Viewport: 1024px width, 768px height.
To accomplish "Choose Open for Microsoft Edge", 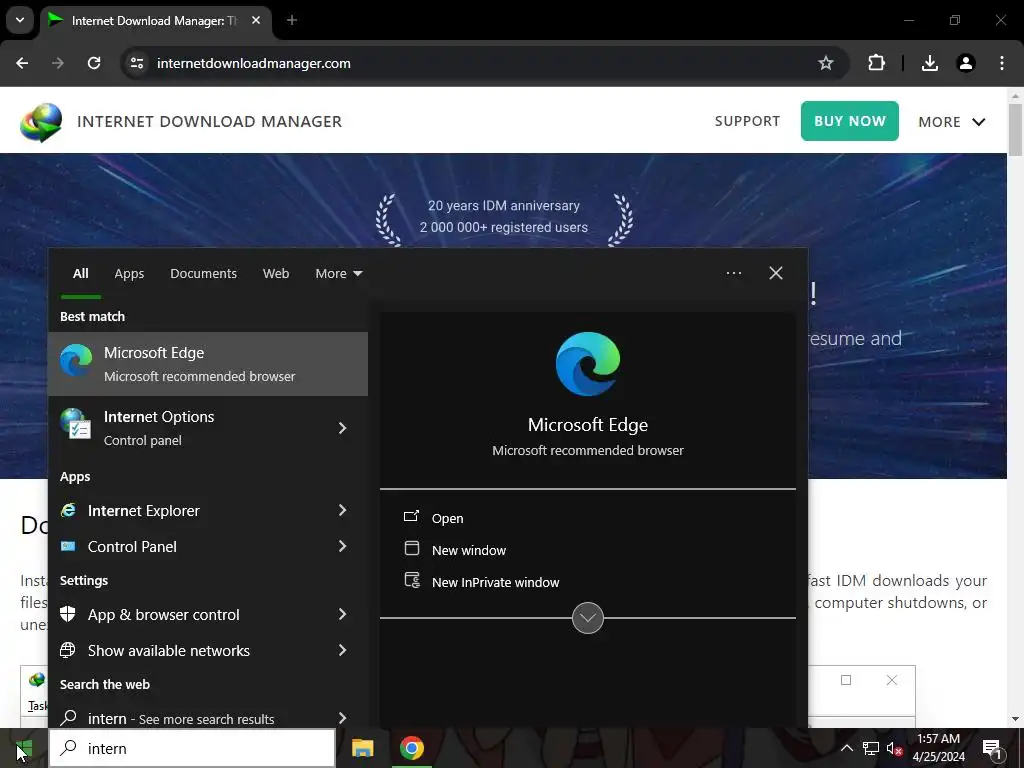I will pos(447,519).
